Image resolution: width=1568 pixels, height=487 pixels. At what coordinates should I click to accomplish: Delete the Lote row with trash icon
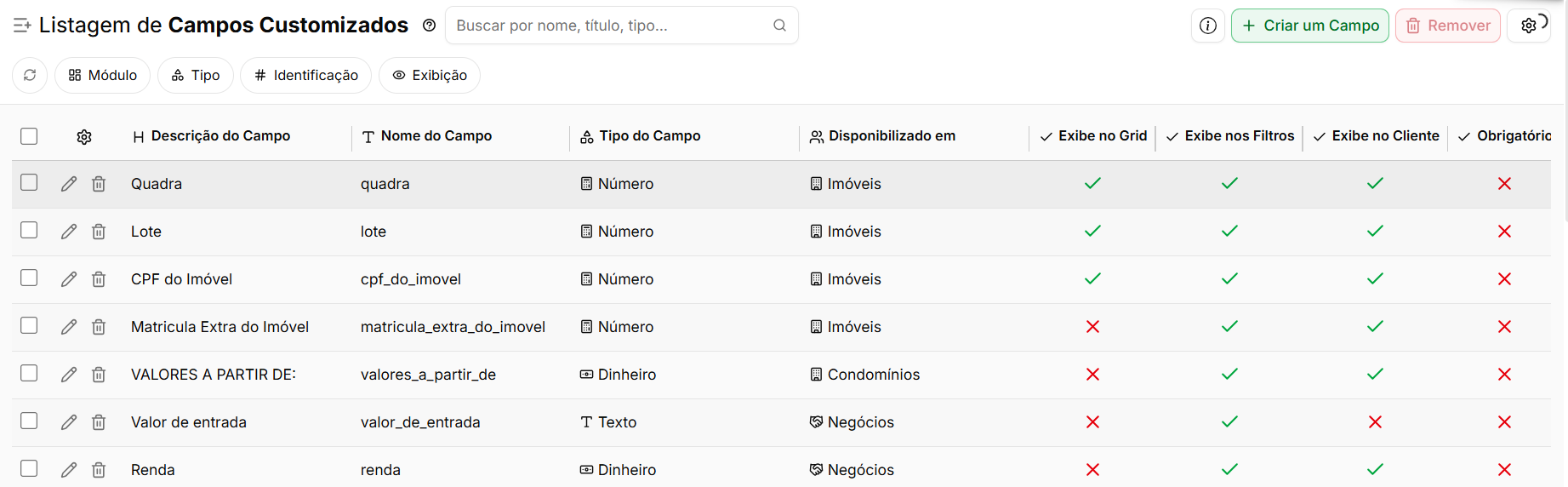(99, 232)
